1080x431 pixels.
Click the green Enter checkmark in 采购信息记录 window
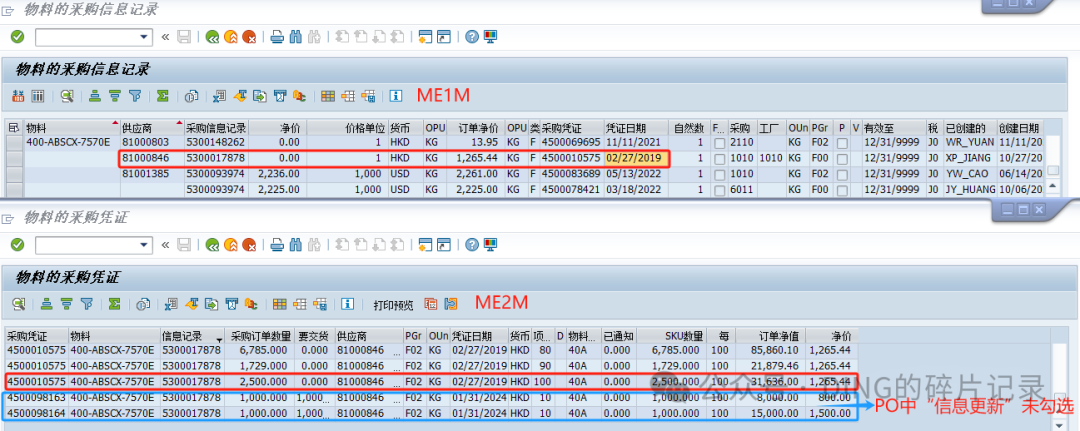pyautogui.click(x=18, y=36)
